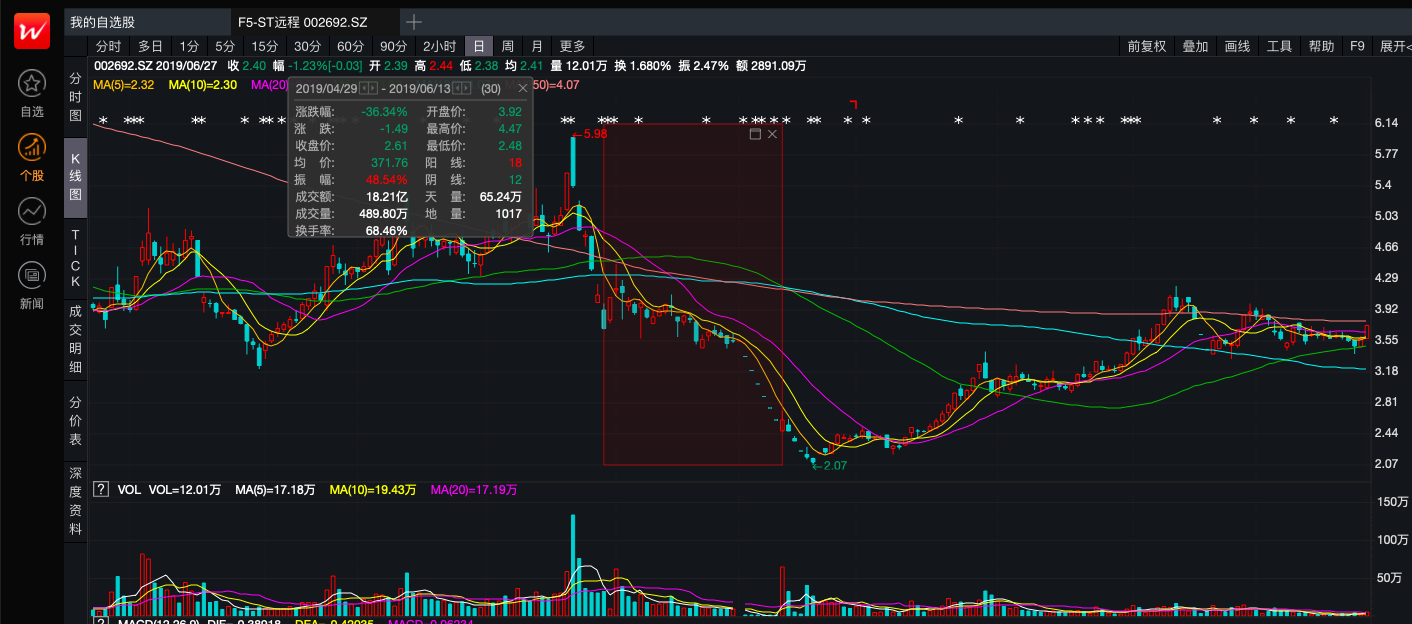
Task: Step start date 2019/04/29 forward
Action: 374,88
